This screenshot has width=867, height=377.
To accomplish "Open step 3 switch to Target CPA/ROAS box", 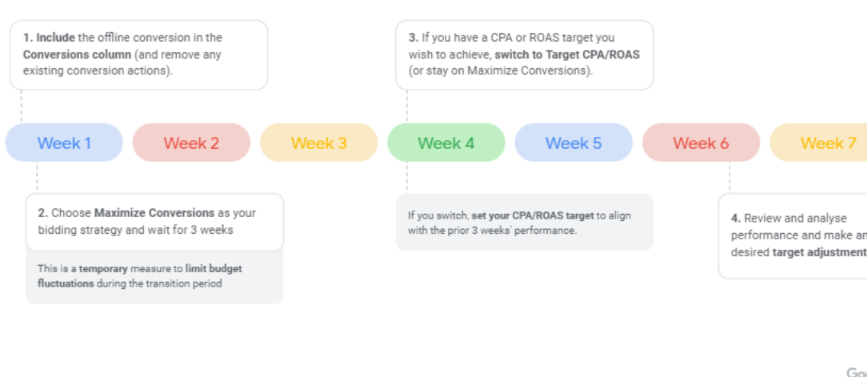I will [524, 55].
